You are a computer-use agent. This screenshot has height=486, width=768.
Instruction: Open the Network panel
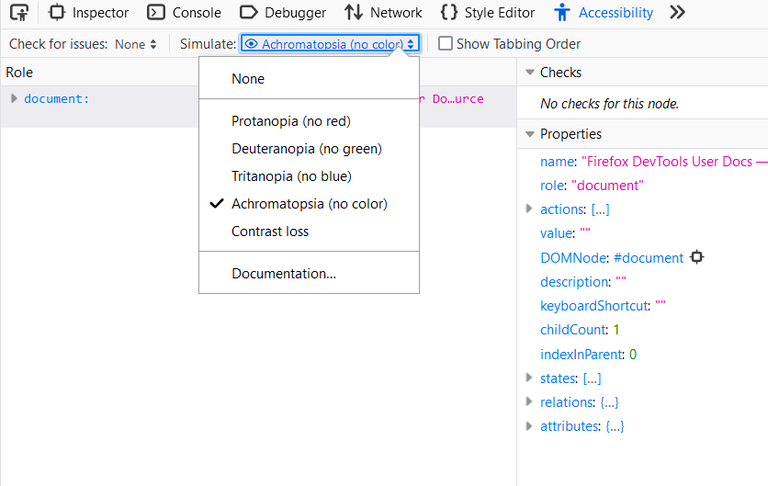pyautogui.click(x=383, y=13)
